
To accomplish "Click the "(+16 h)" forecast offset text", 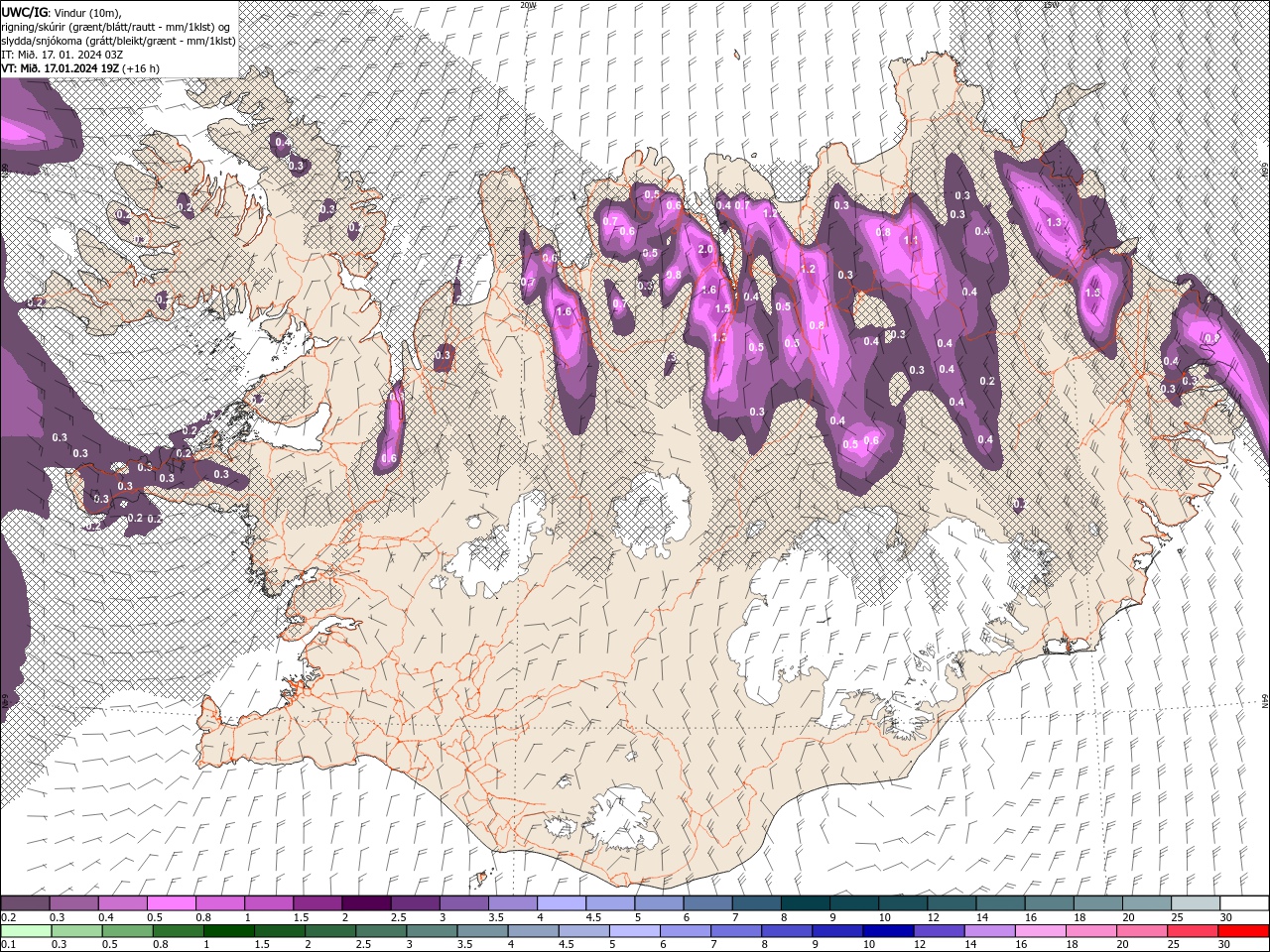I will pos(141,67).
